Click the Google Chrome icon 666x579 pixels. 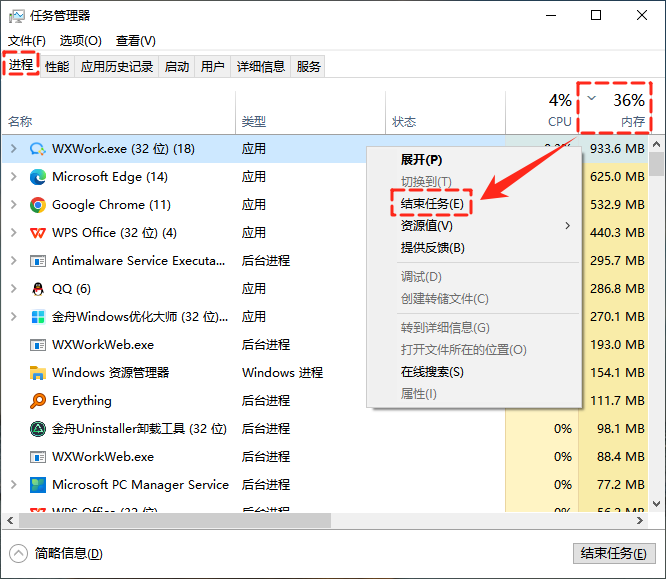click(x=38, y=205)
